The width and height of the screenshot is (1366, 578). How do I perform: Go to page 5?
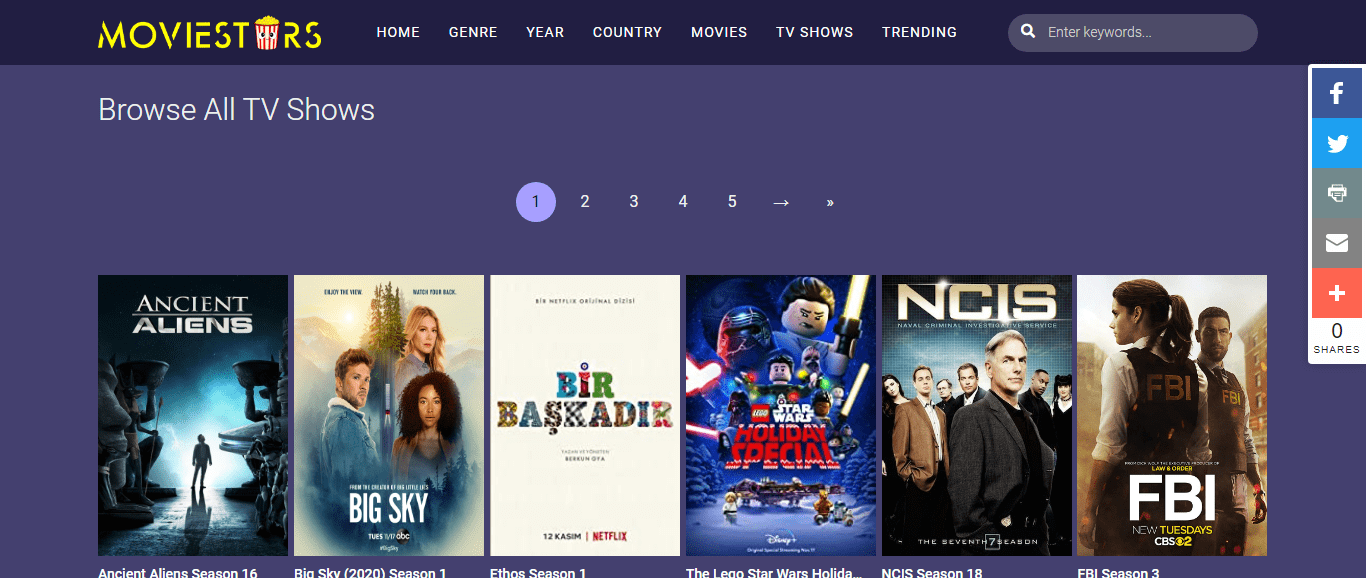tap(732, 202)
